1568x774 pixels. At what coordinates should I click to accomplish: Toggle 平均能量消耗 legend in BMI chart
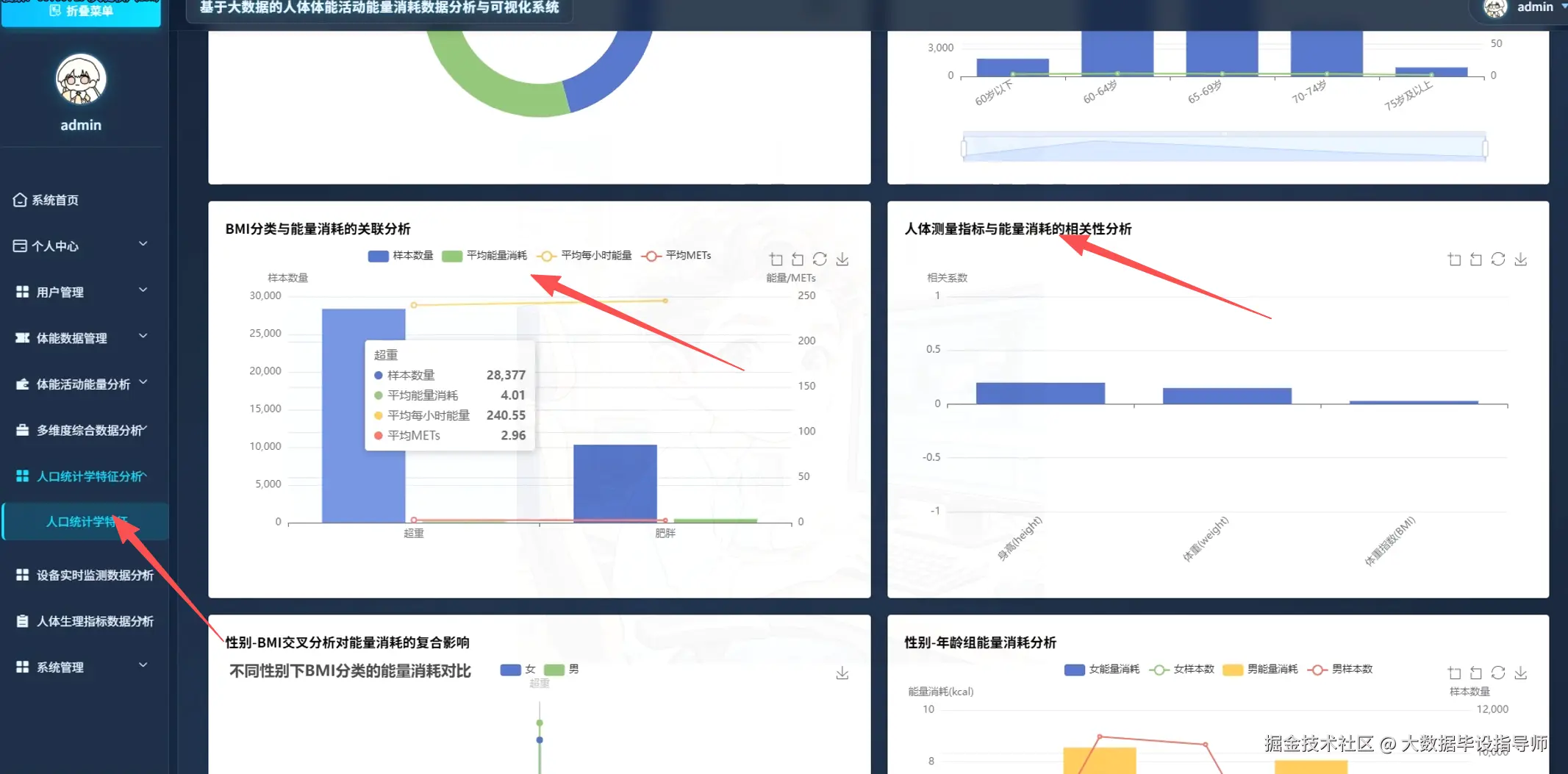pos(484,256)
